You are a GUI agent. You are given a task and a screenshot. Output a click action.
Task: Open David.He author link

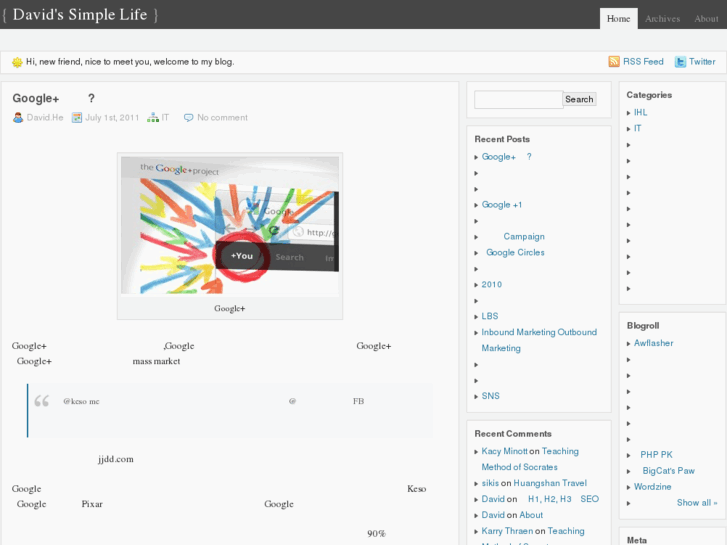(x=45, y=118)
